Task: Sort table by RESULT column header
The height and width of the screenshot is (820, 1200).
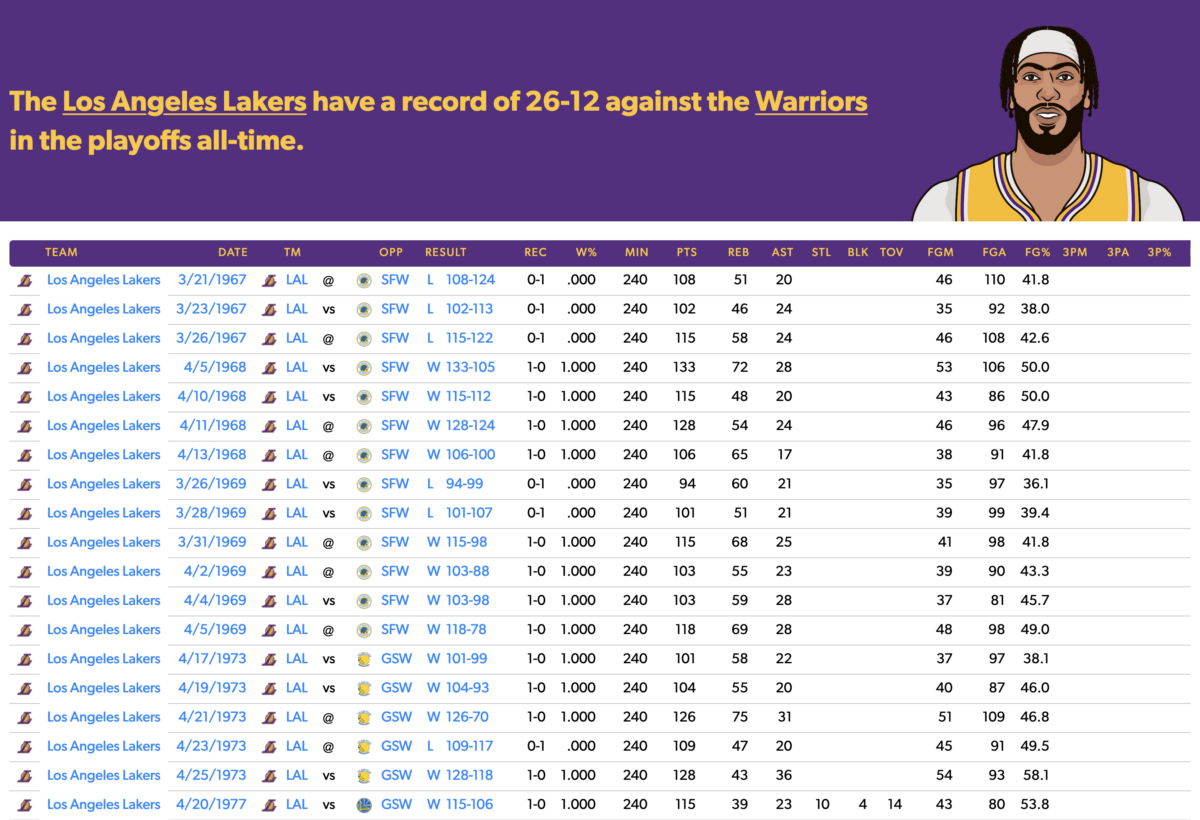Action: [446, 252]
